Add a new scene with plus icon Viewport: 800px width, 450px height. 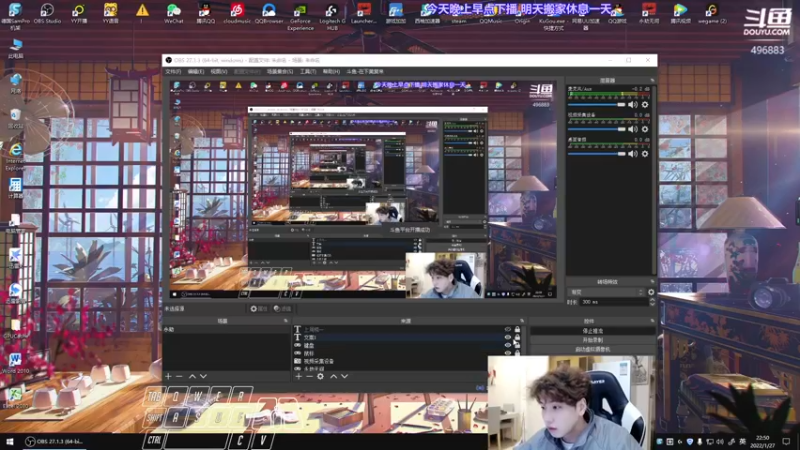[x=168, y=376]
